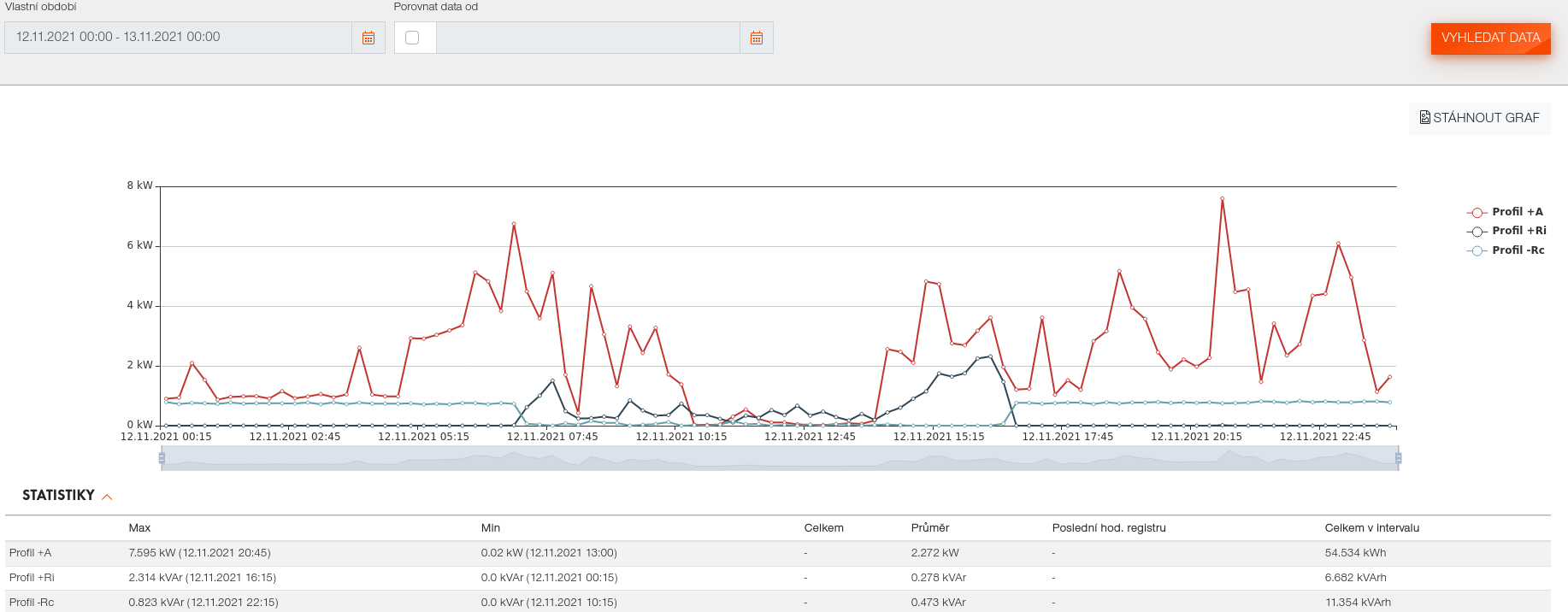Toggle Profil +Ri series in legend
1568x612 pixels.
(x=1518, y=231)
